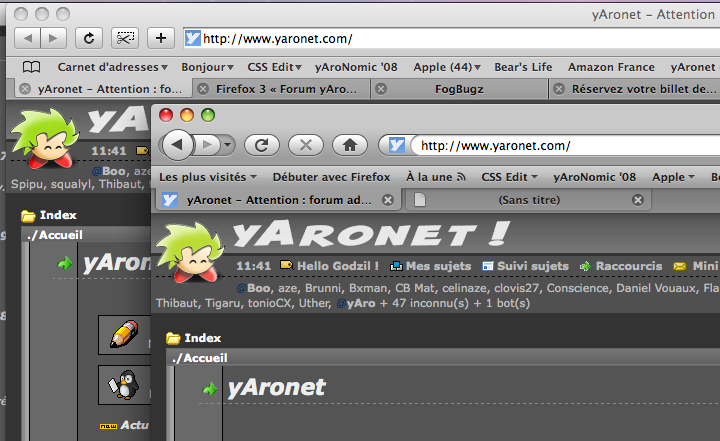Expand Les plus visités dropdown in Firefox
720x441 pixels.
208,176
